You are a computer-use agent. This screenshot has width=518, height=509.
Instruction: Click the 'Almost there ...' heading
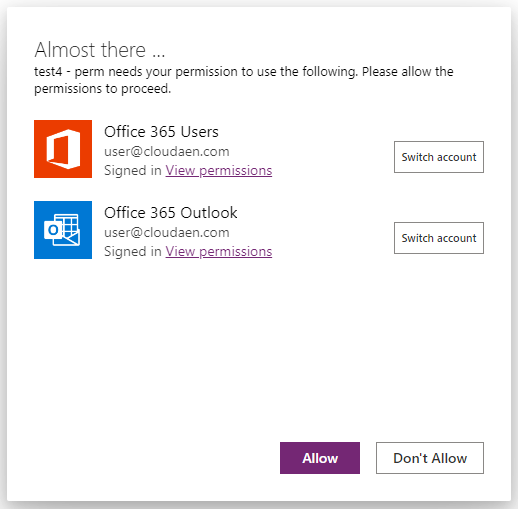click(100, 50)
